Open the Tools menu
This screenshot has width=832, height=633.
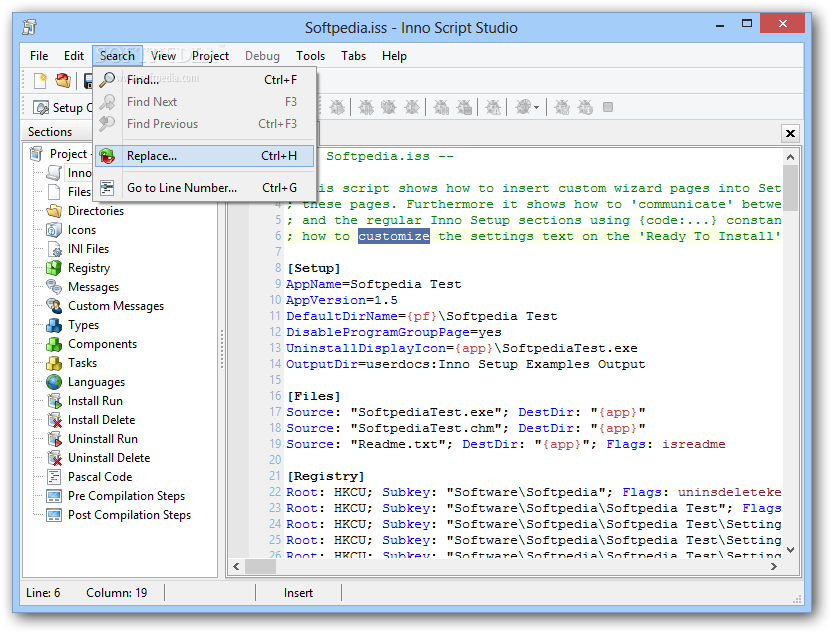coord(310,56)
